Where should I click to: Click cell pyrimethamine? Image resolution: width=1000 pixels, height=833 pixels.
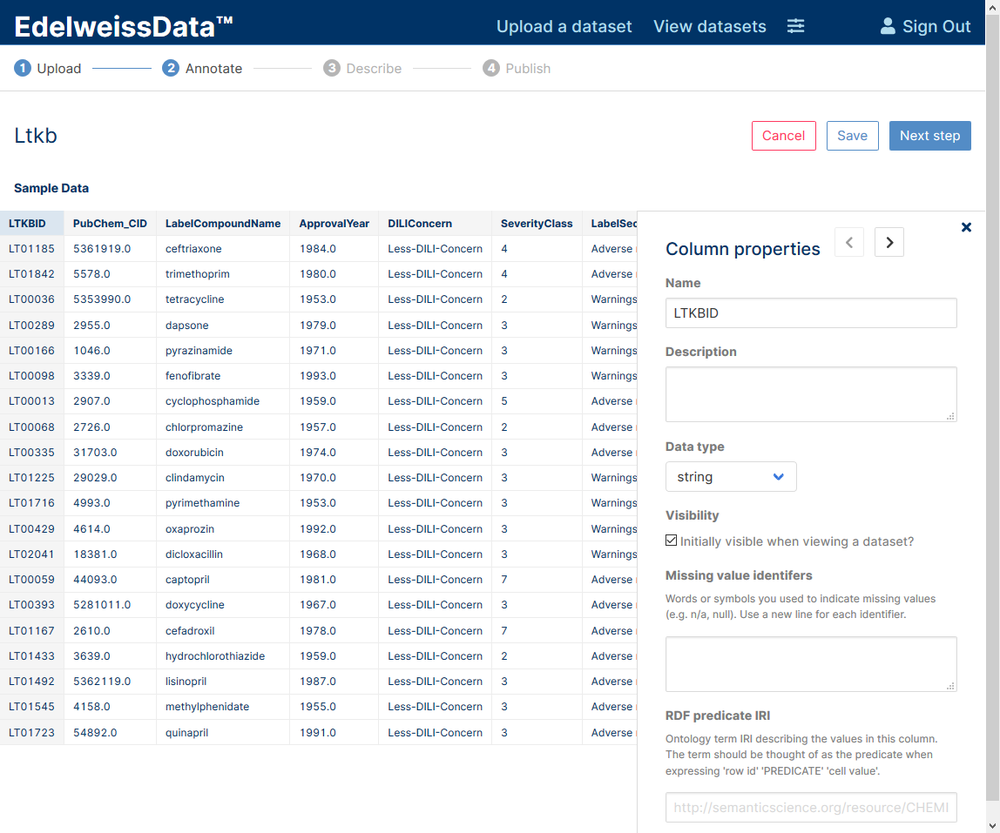tap(223, 503)
